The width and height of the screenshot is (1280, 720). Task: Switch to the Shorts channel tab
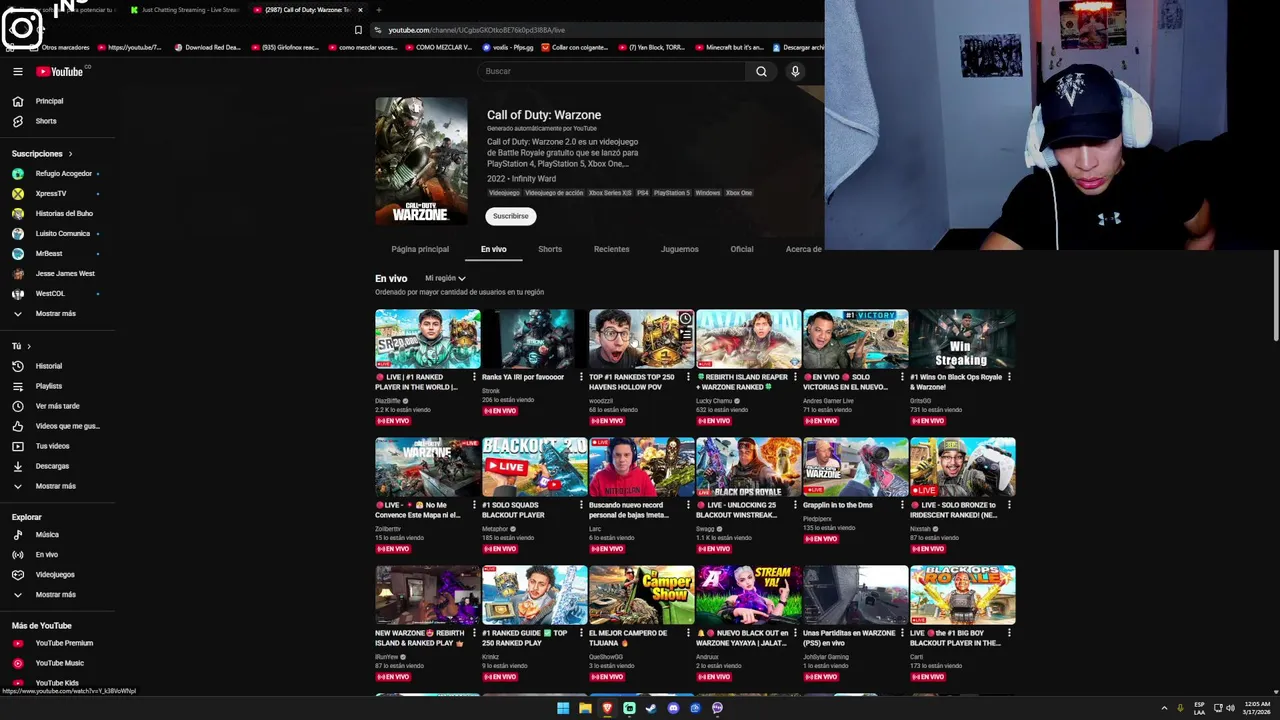pos(550,249)
